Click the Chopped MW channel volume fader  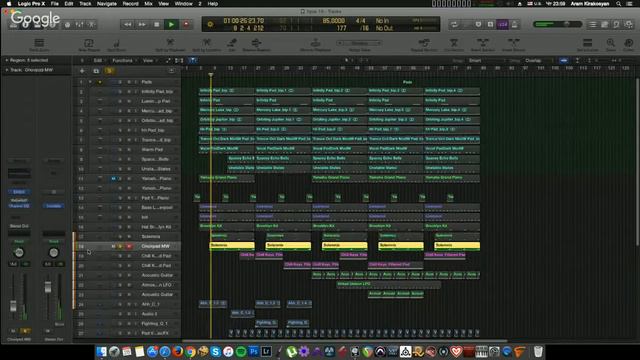[13, 305]
